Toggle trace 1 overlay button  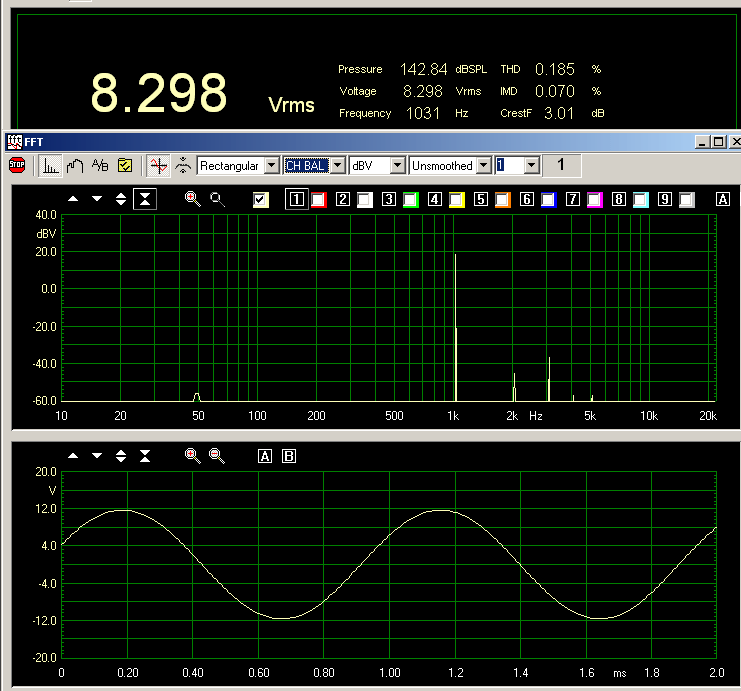pyautogui.click(x=297, y=199)
